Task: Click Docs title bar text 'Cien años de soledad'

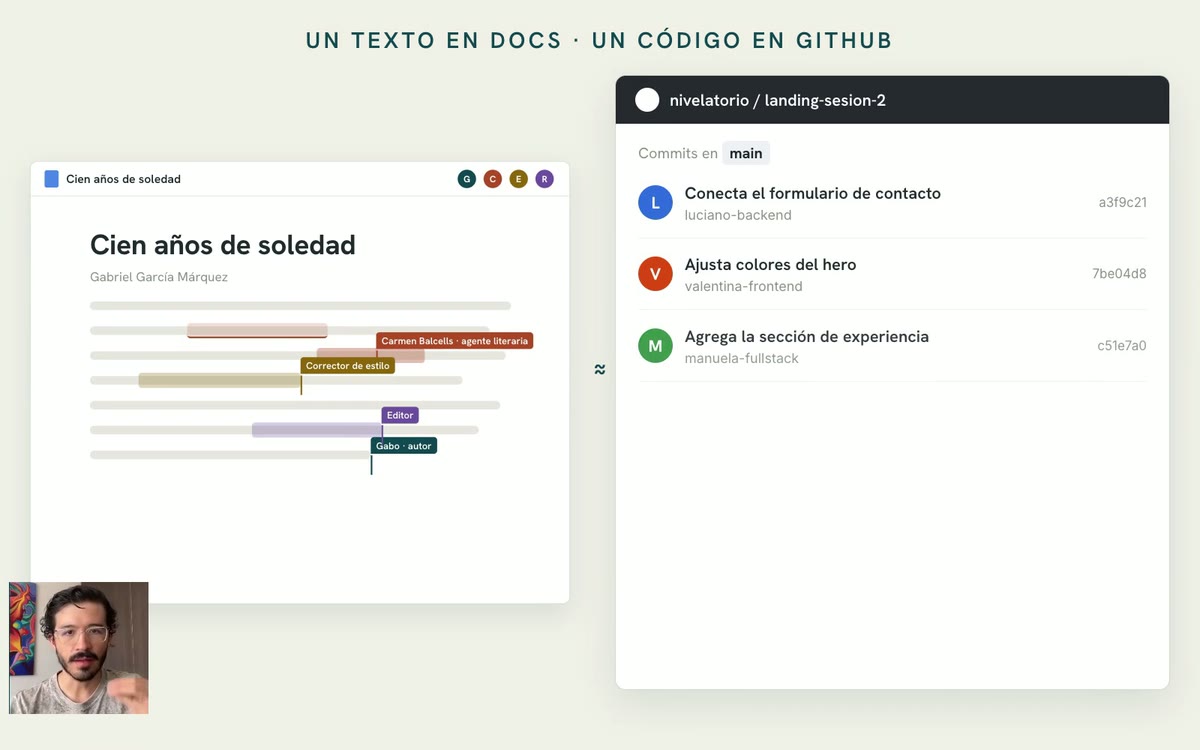Action: click(124, 179)
